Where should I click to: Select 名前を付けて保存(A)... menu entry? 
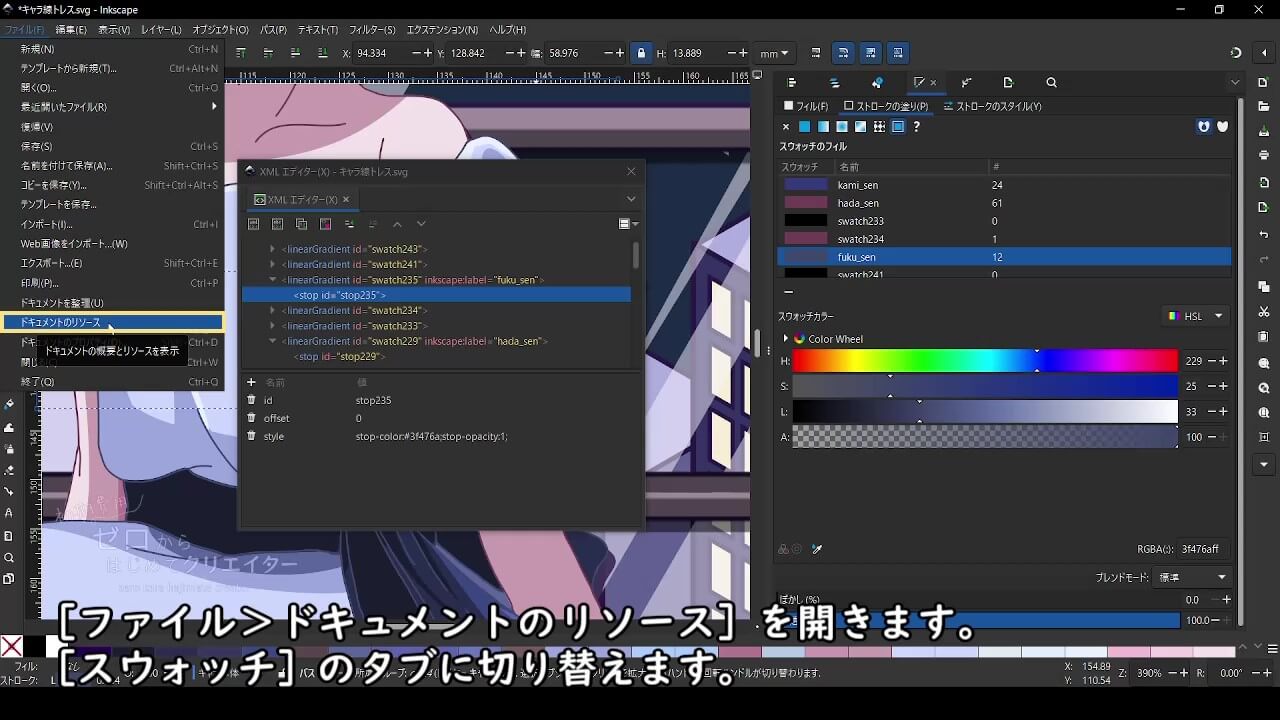click(x=112, y=166)
